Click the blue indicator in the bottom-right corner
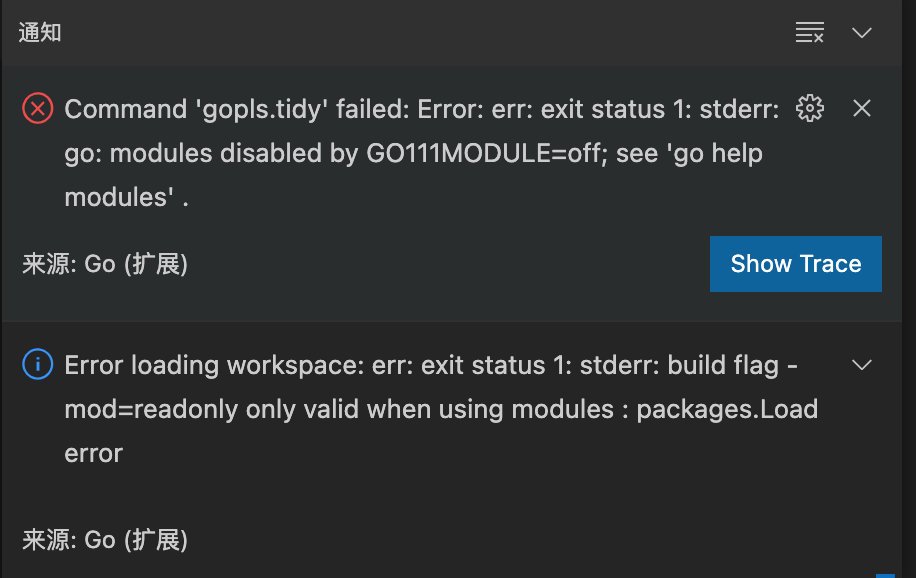This screenshot has width=916, height=578. (x=885, y=574)
